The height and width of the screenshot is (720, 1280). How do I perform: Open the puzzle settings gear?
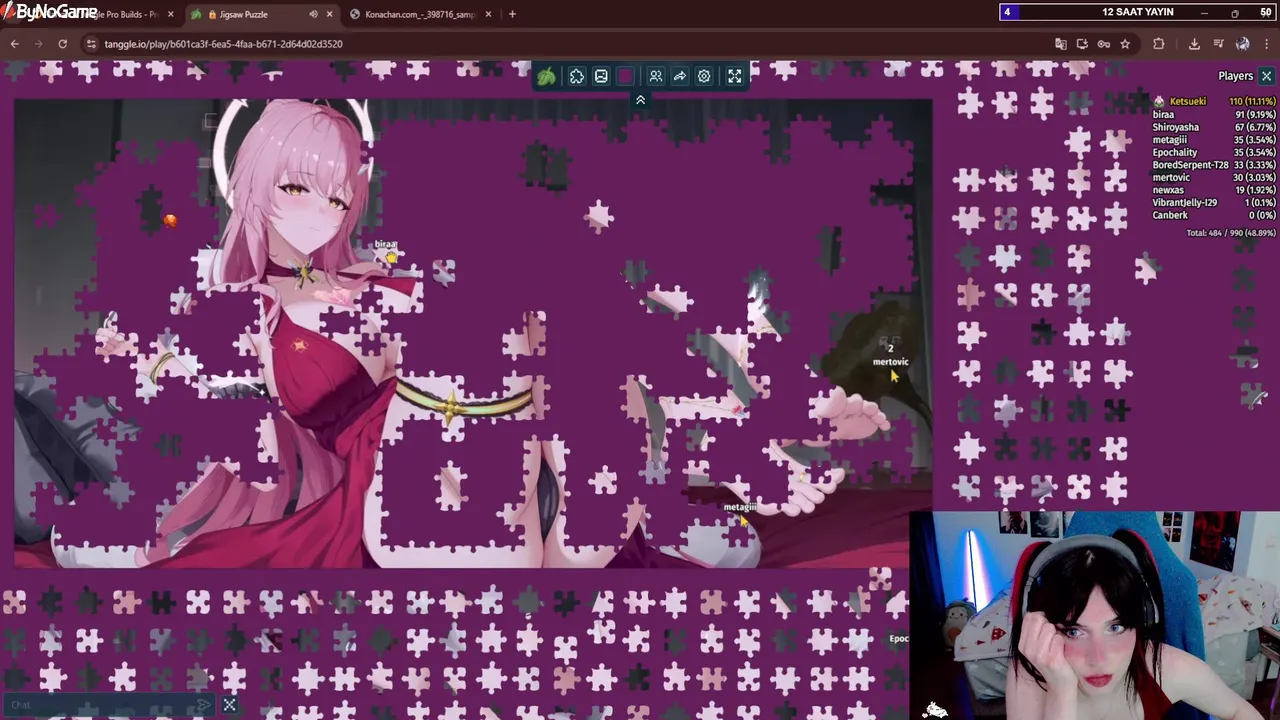704,76
